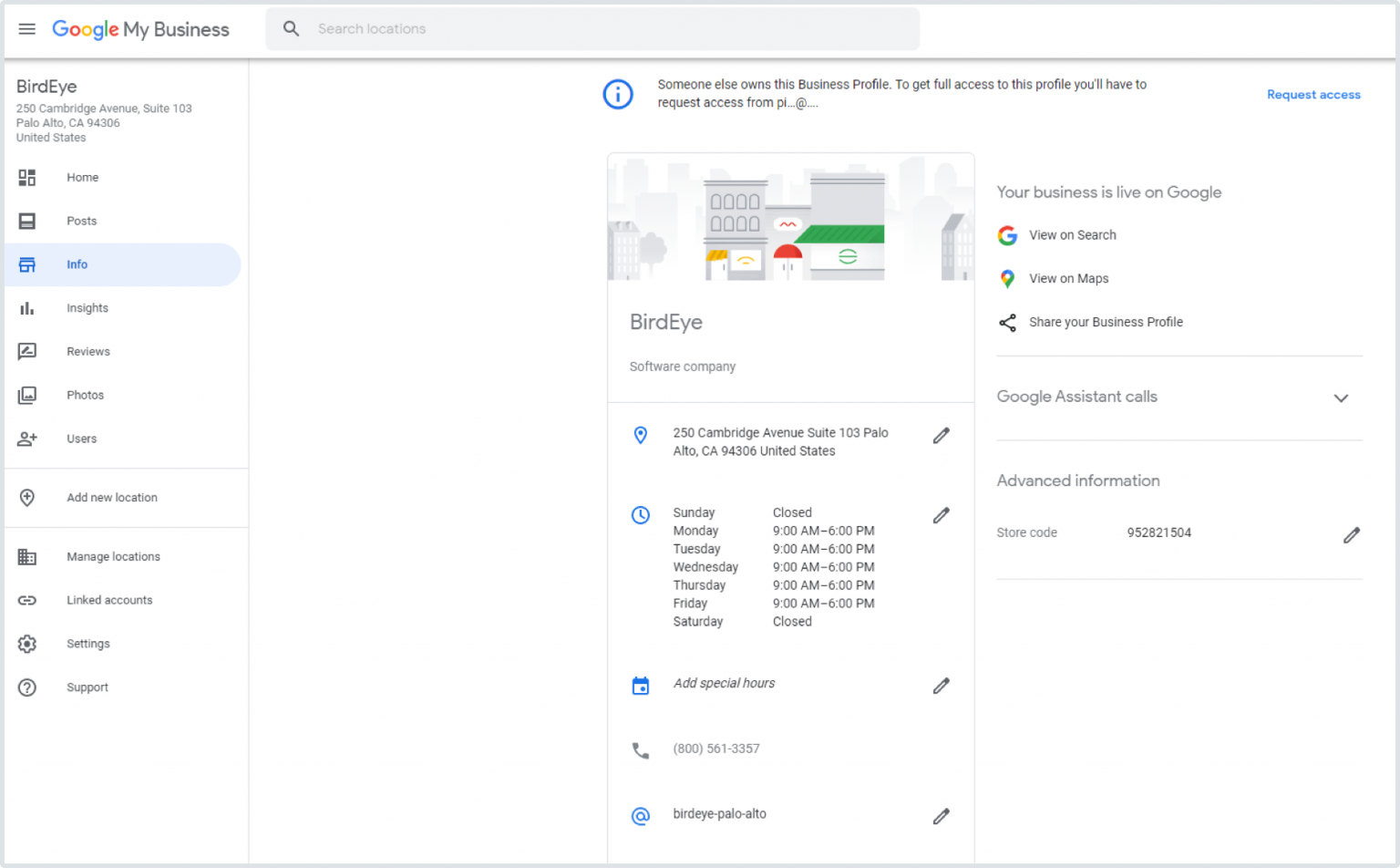
Task: Click the phone handset icon
Action: coord(641,750)
